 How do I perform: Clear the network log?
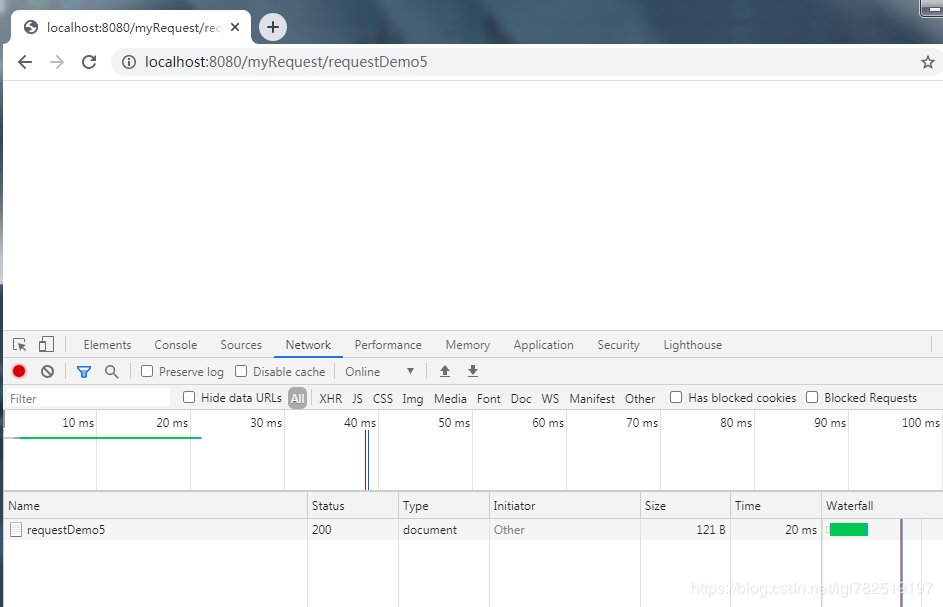[47, 372]
